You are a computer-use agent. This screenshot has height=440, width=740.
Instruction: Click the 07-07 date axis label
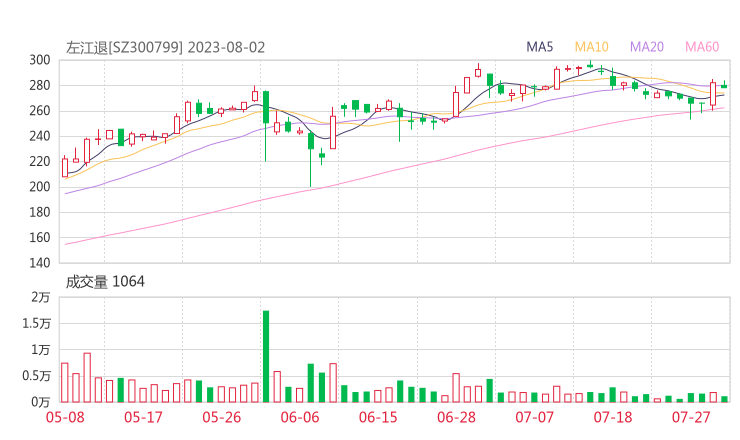(535, 417)
